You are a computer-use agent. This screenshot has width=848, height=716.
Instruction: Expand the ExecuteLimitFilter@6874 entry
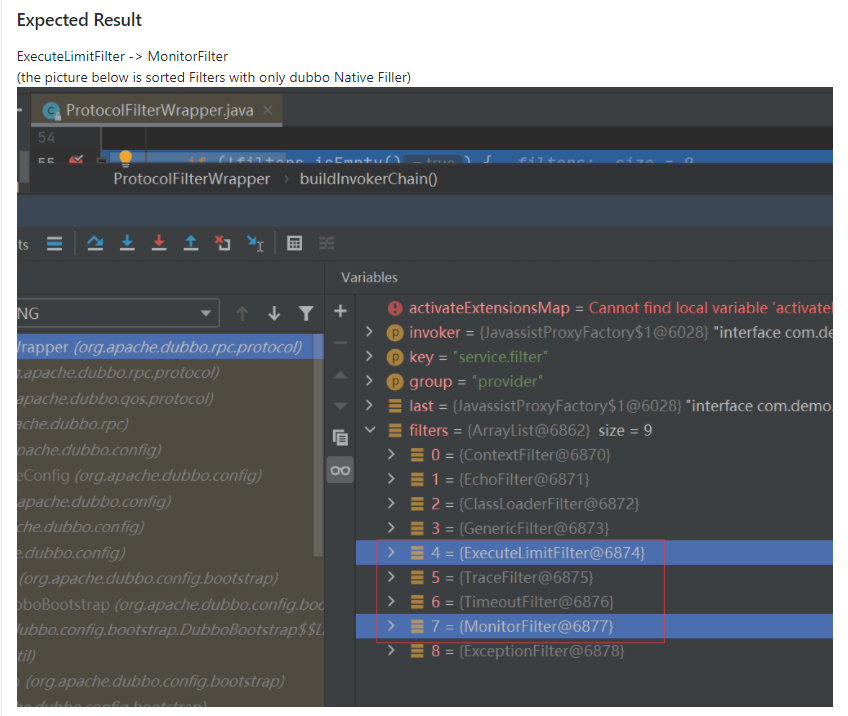click(392, 553)
